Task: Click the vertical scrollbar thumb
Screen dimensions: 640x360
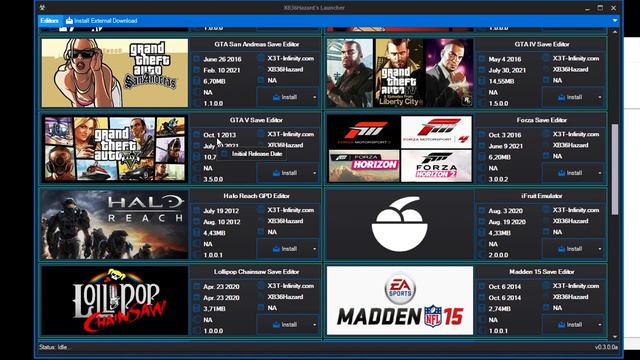Action: tap(615, 169)
